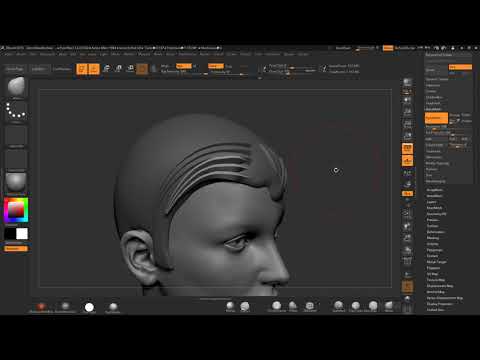Enable Edit mode in the top shelf

click(82, 69)
